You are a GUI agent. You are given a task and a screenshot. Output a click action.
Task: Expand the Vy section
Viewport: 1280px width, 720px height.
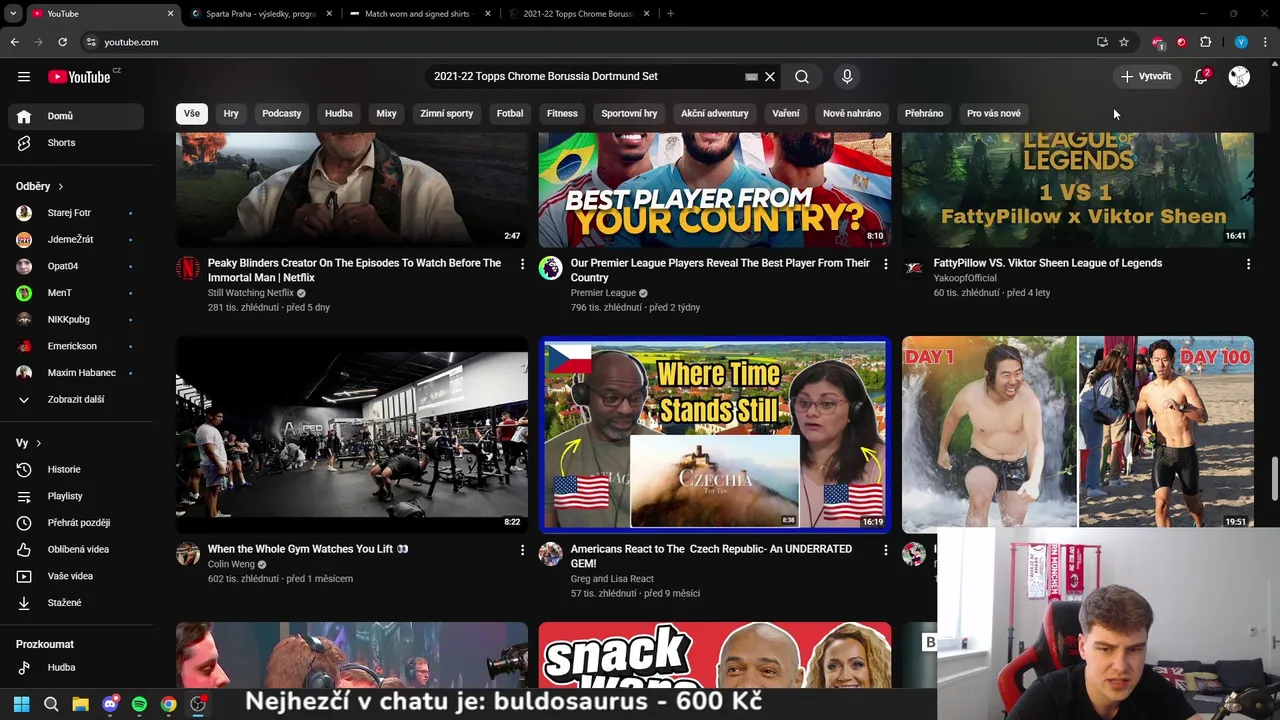pyautogui.click(x=29, y=443)
